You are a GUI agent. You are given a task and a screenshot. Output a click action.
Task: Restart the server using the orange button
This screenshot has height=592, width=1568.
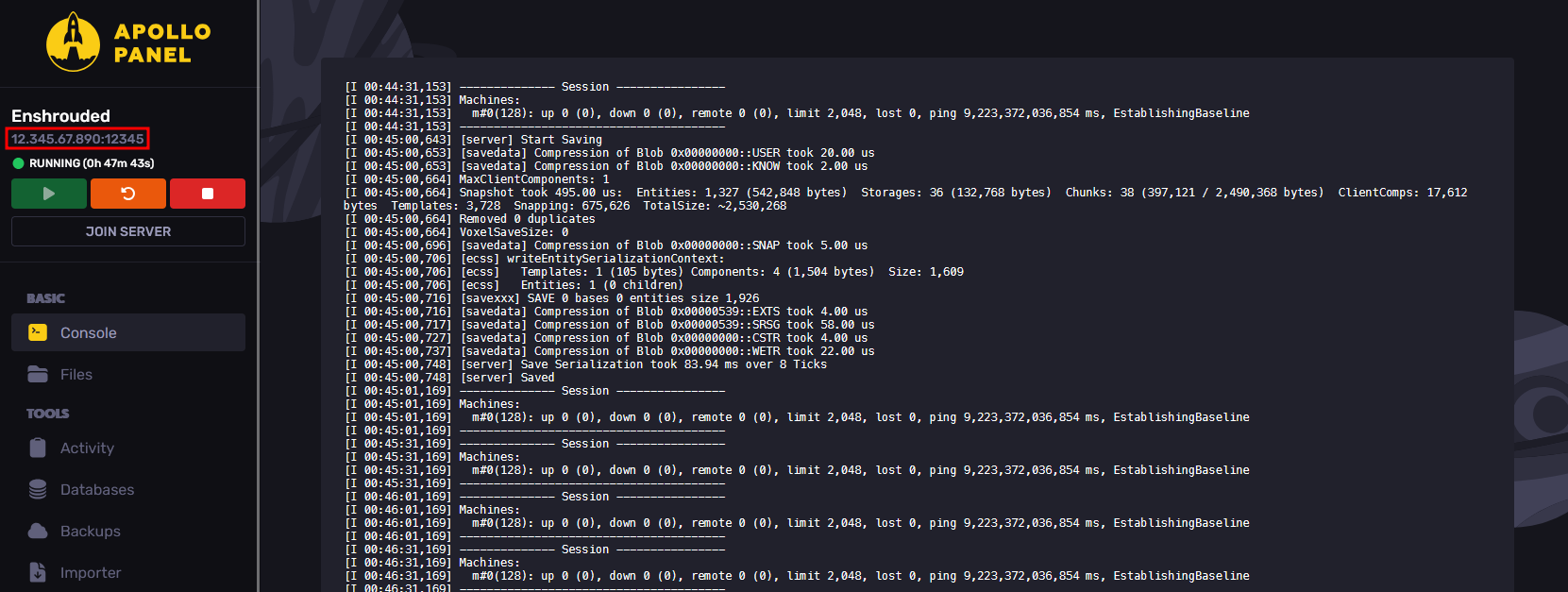(x=128, y=194)
